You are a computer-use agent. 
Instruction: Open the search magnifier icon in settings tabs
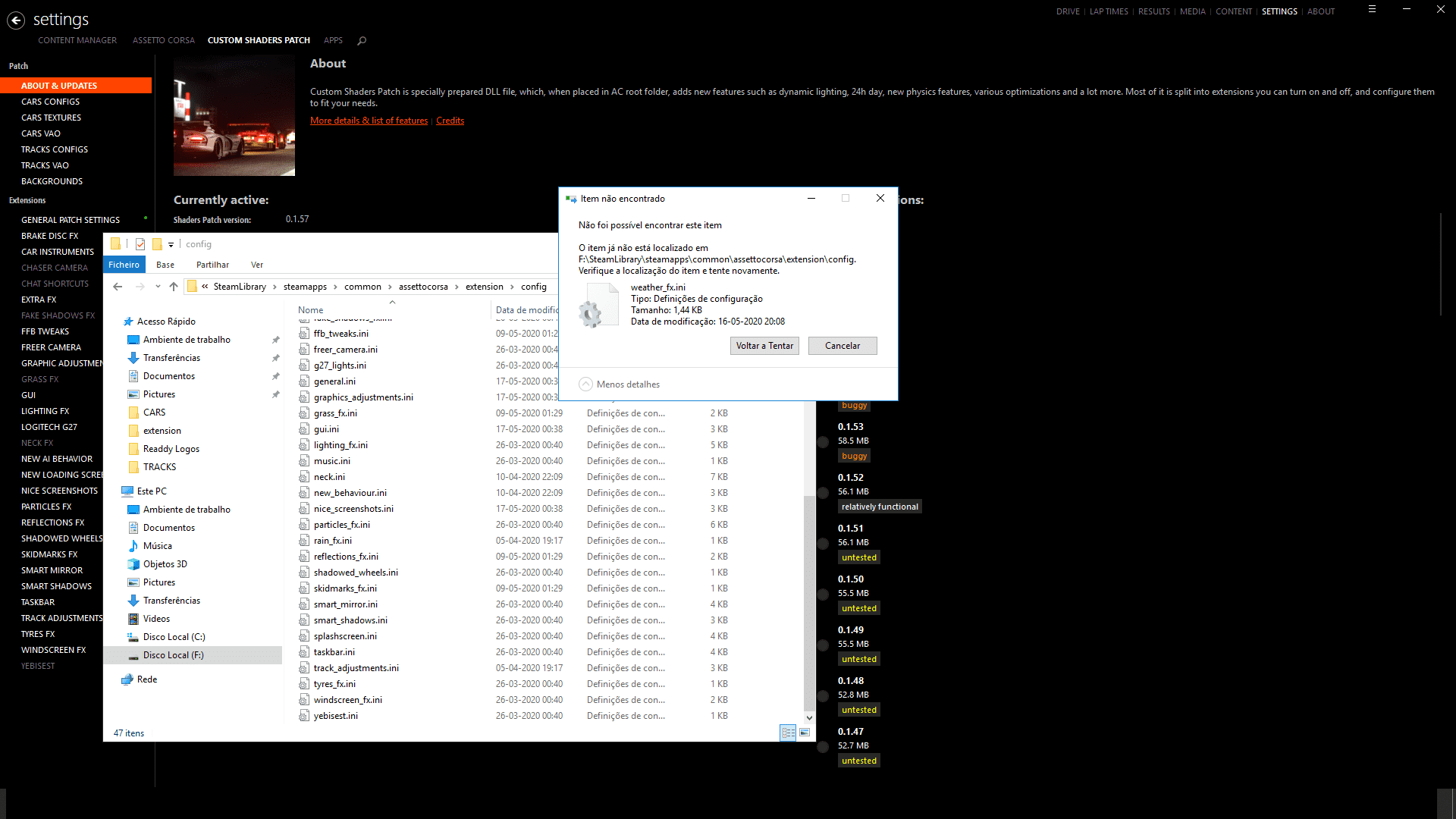point(362,41)
